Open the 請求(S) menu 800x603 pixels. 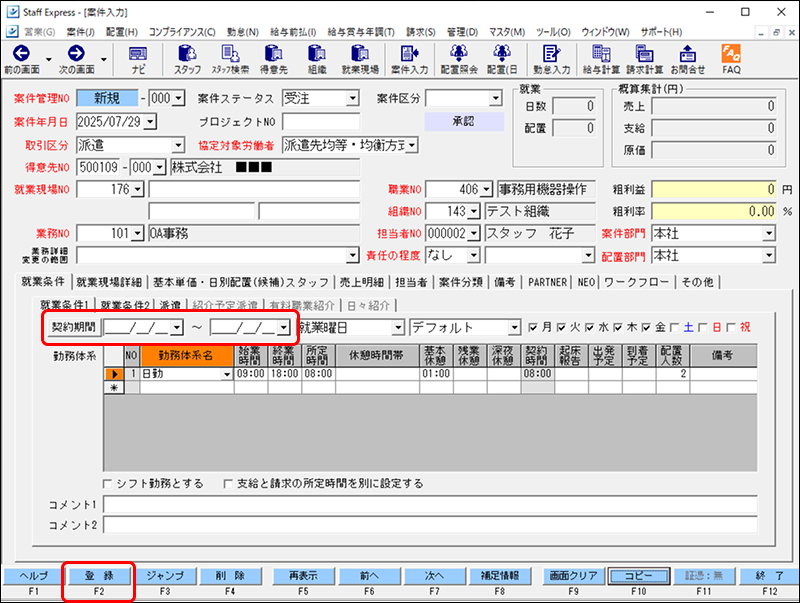[x=421, y=32]
